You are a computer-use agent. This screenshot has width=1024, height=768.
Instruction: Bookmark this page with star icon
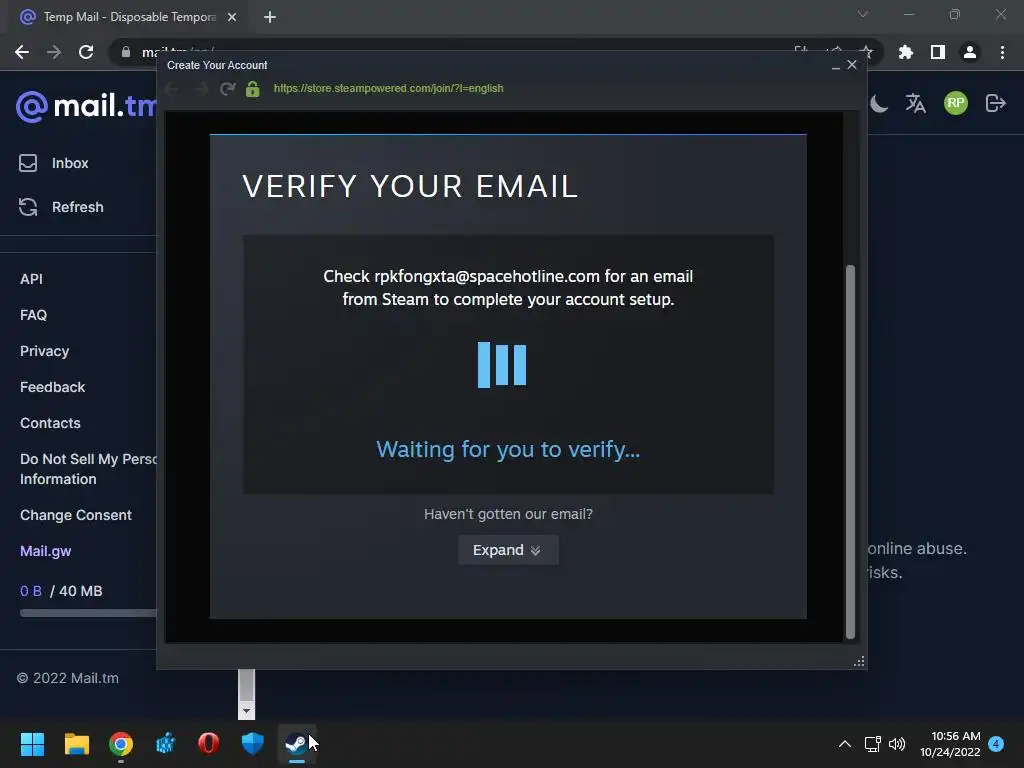[x=866, y=52]
